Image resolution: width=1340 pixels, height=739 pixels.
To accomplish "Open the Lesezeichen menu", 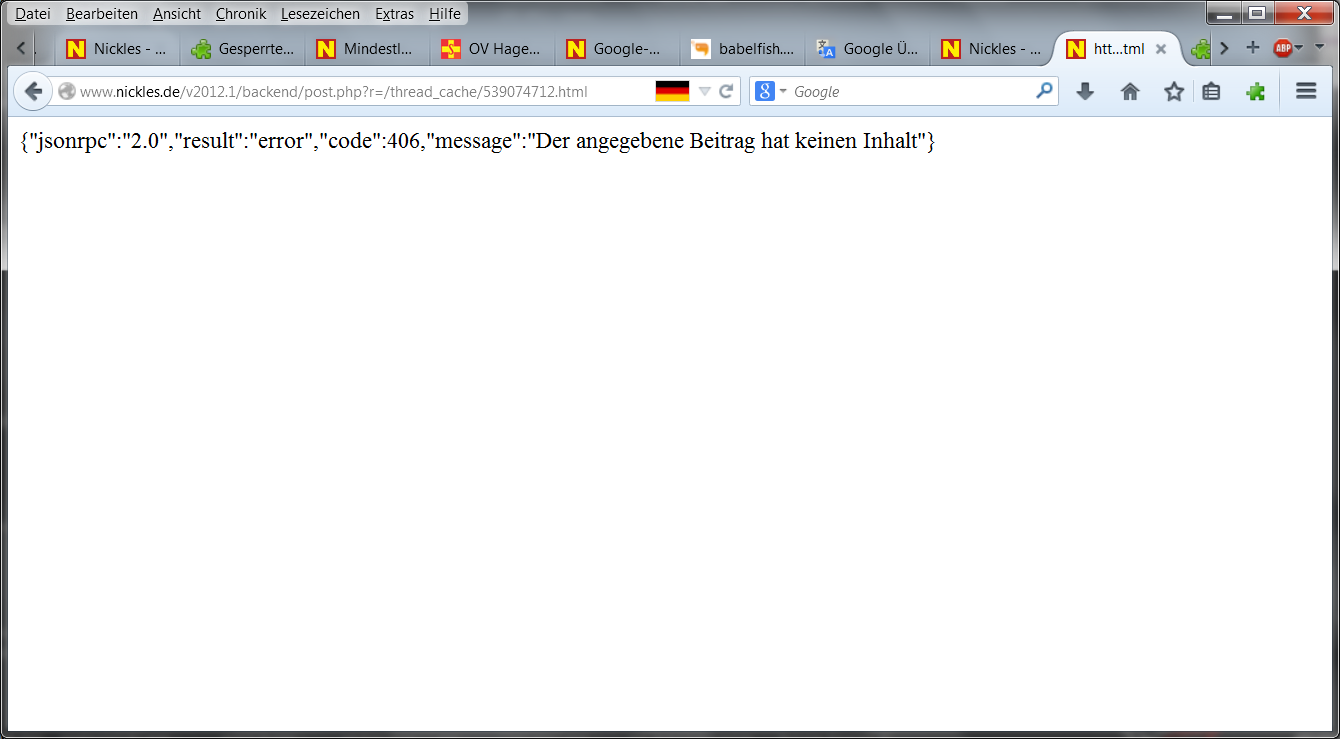I will tap(320, 14).
